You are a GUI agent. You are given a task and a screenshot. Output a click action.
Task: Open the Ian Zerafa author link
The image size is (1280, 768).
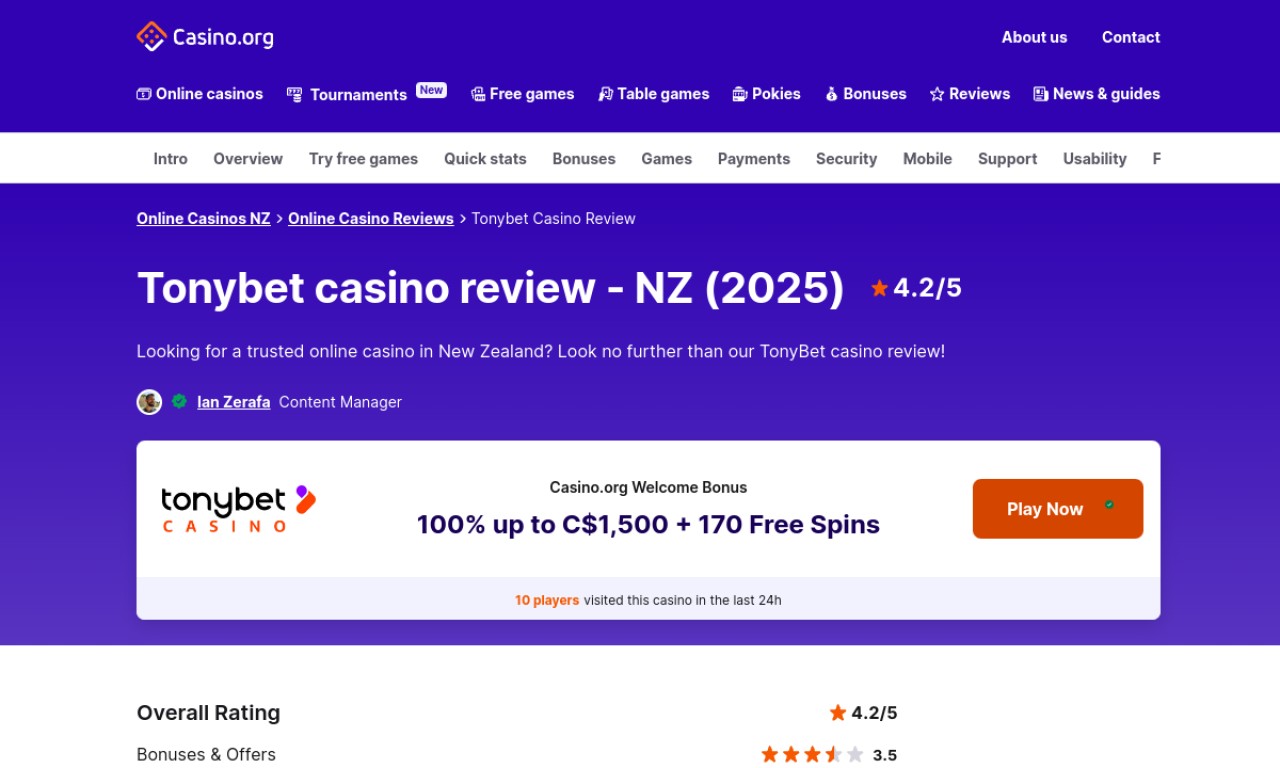pyautogui.click(x=234, y=402)
